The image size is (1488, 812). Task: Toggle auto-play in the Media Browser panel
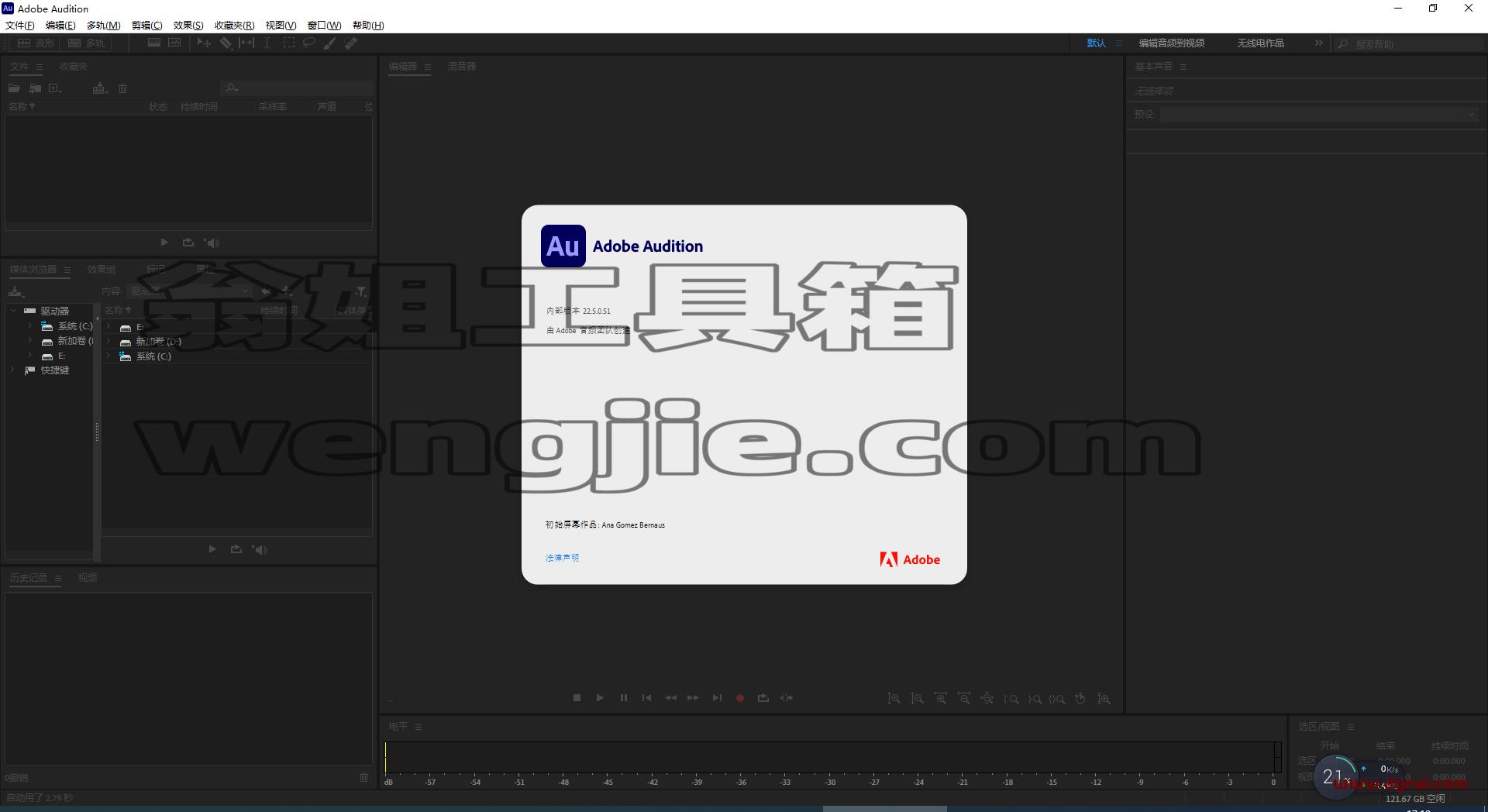coord(260,549)
